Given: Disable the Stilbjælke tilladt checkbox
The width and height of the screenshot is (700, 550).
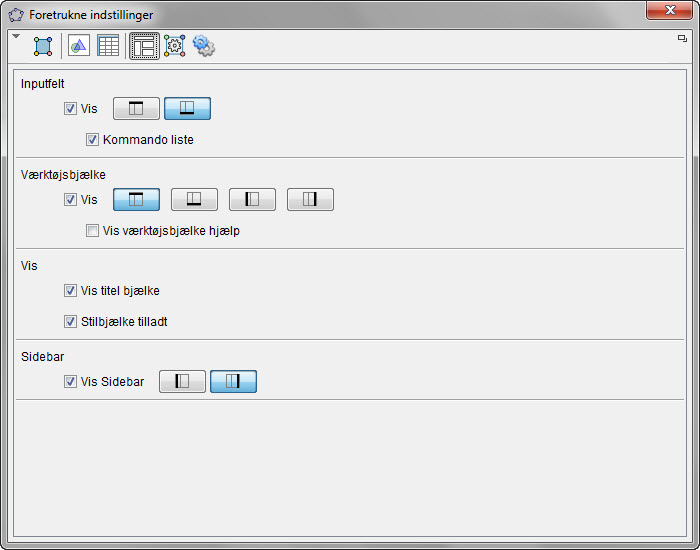Looking at the screenshot, I should click(71, 322).
